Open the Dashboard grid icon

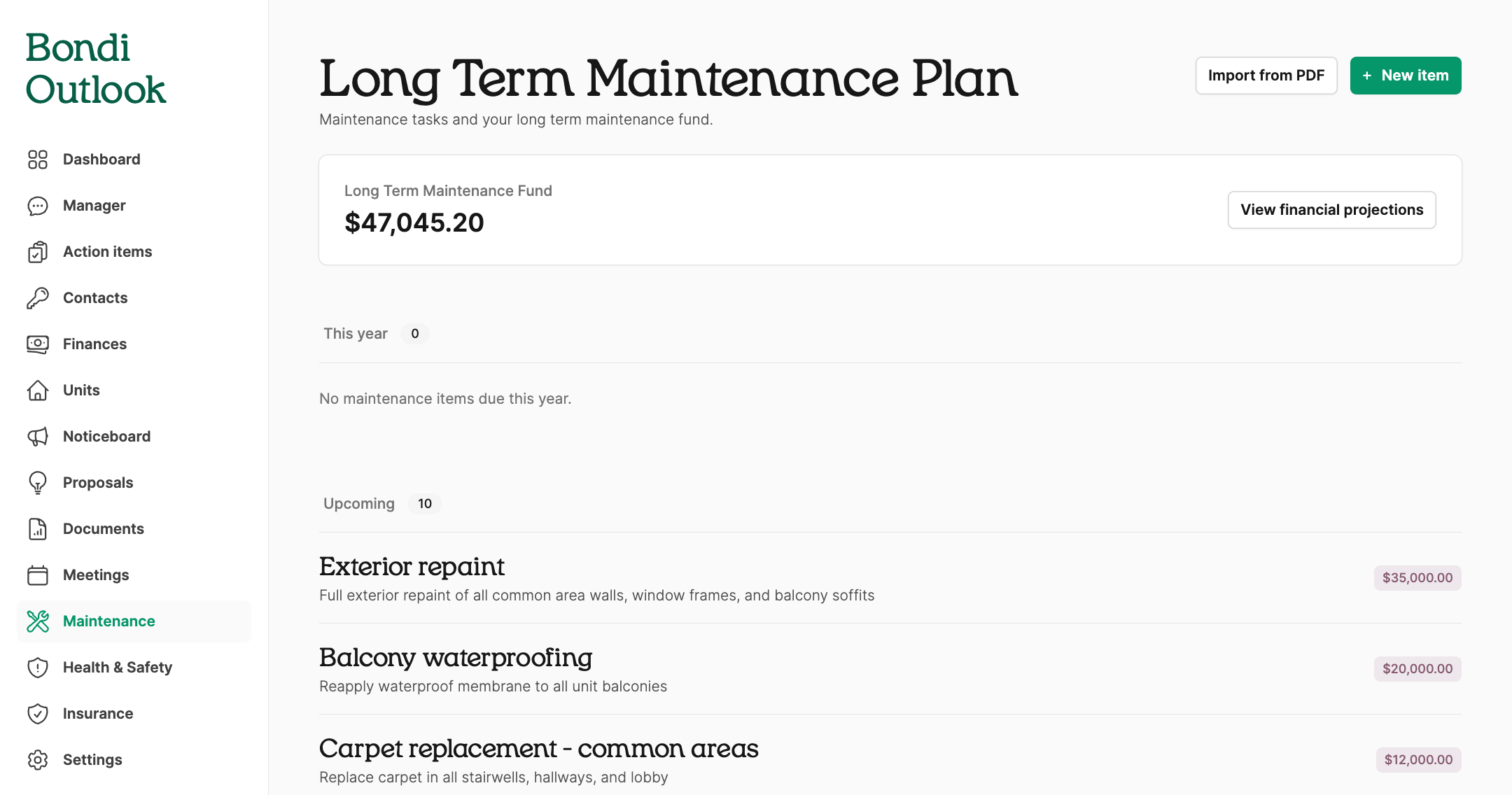(38, 160)
